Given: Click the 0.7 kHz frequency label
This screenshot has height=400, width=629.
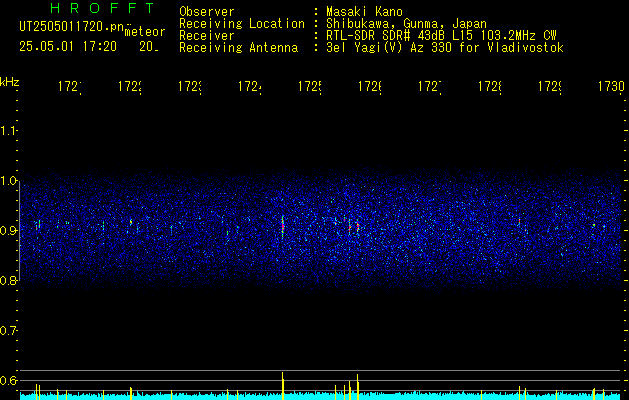Looking at the screenshot, I should tap(8, 330).
